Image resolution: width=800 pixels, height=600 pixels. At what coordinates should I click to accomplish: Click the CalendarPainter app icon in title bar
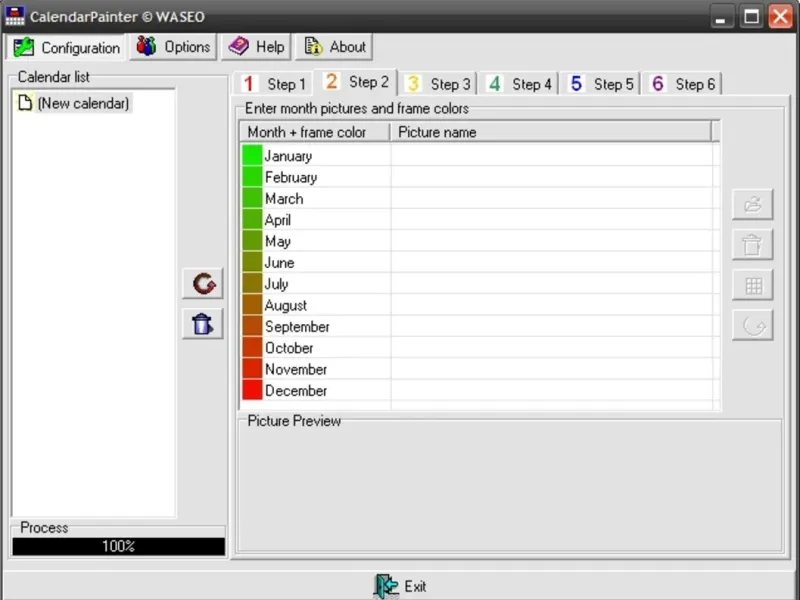point(14,16)
